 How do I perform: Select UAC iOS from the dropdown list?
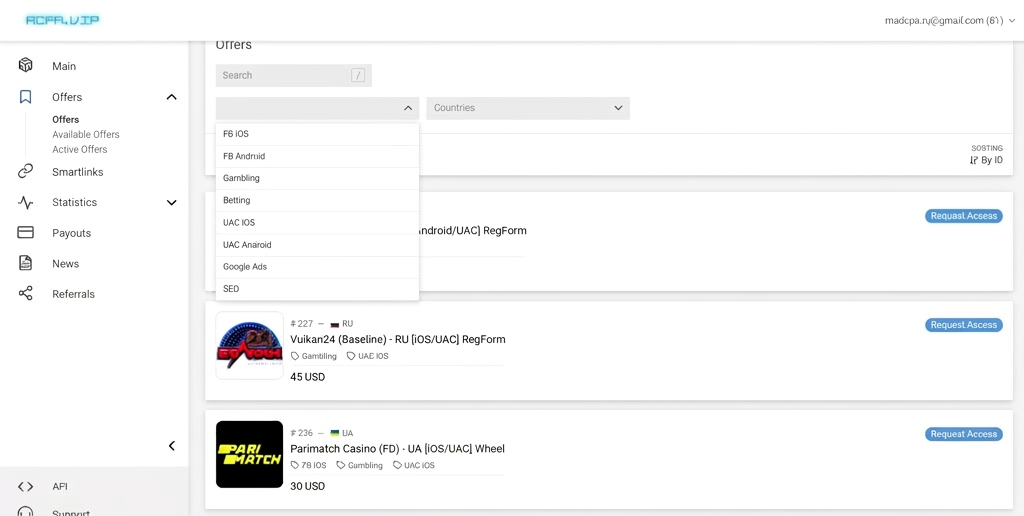pyautogui.click(x=317, y=223)
